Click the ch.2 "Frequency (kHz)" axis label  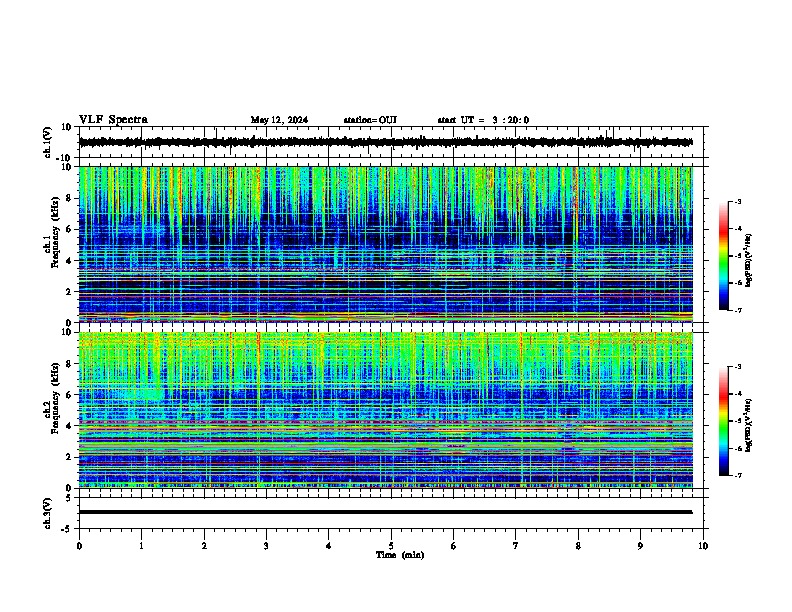[55, 398]
